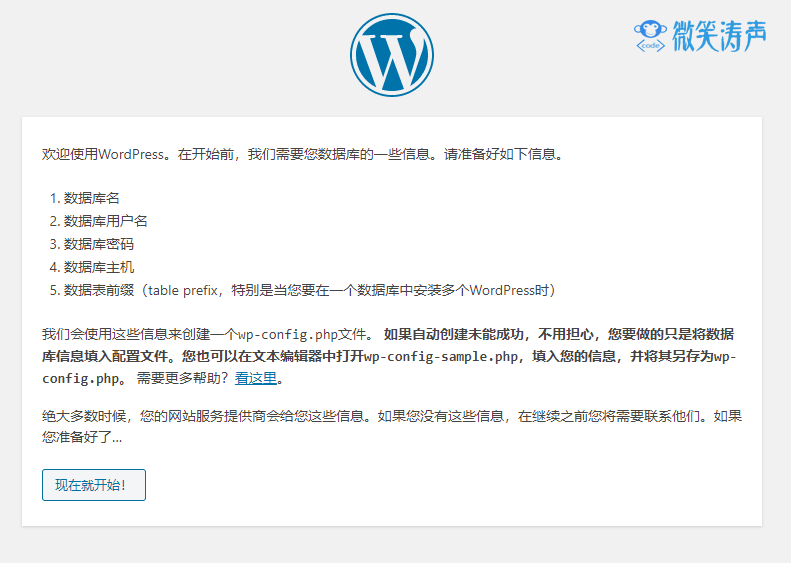Click the WordPress logo at top

click(392, 55)
